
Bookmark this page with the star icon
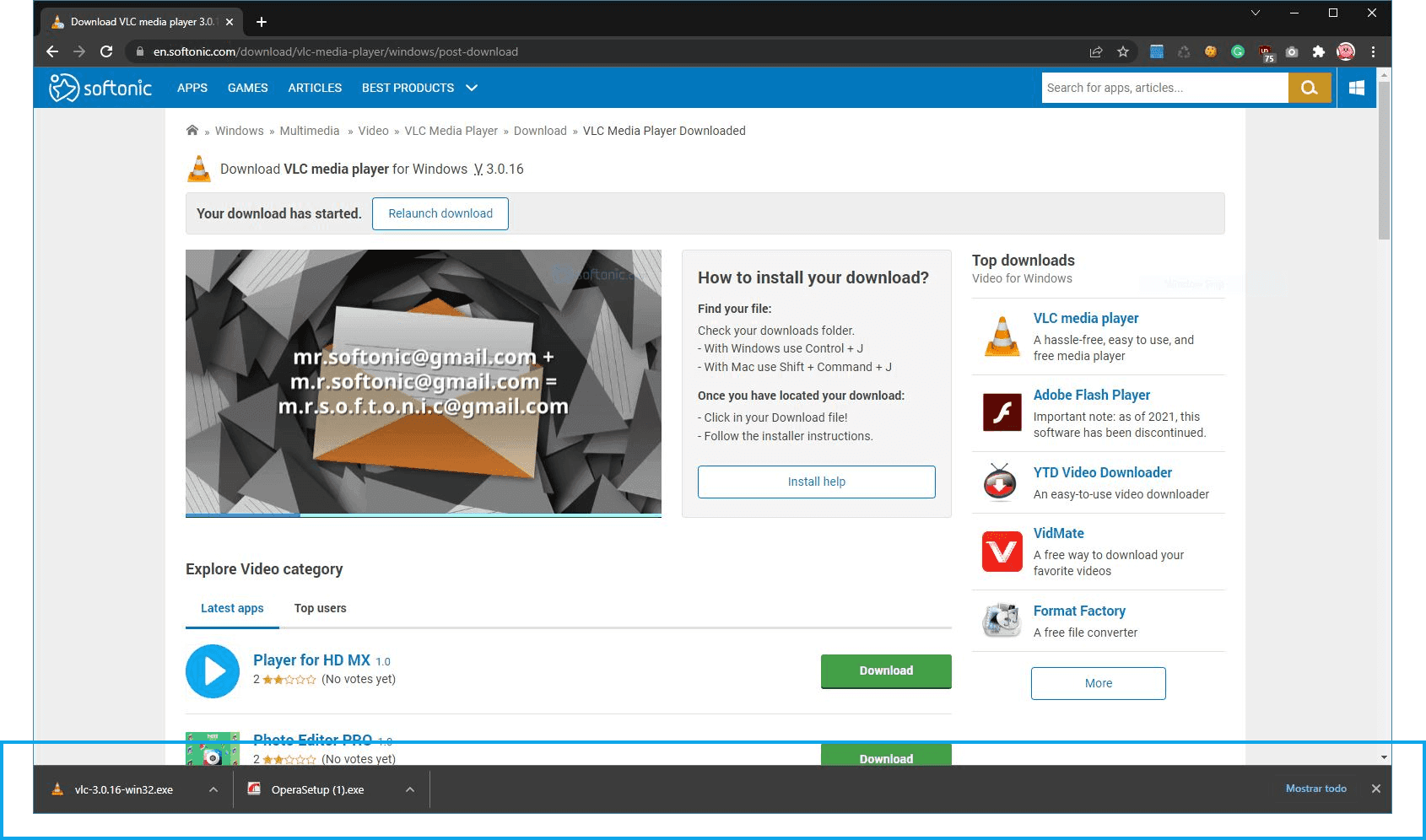pyautogui.click(x=1122, y=51)
